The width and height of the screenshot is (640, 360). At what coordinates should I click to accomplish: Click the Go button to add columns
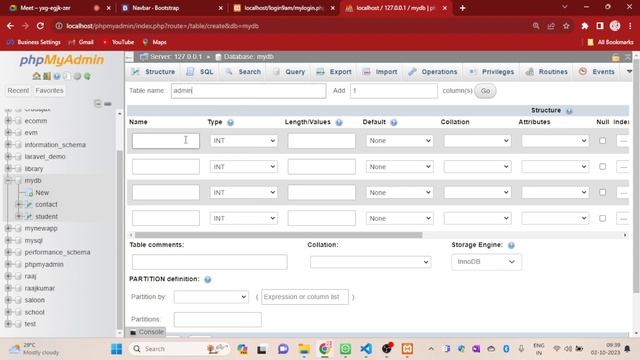(485, 91)
